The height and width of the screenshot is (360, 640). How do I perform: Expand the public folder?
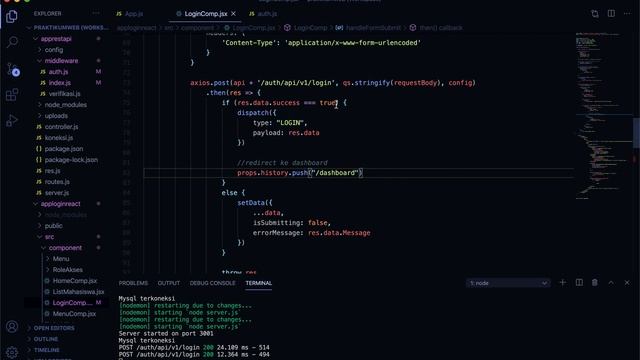pos(53,226)
